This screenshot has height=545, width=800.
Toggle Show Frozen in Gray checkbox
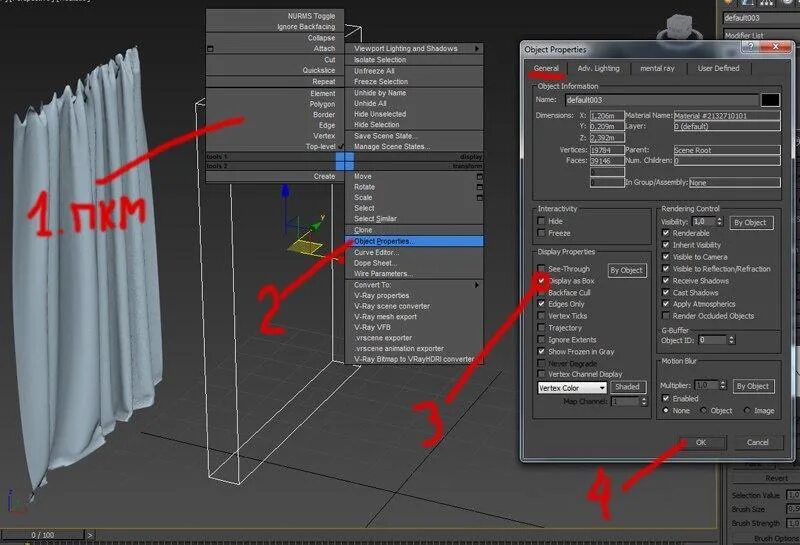(541, 352)
